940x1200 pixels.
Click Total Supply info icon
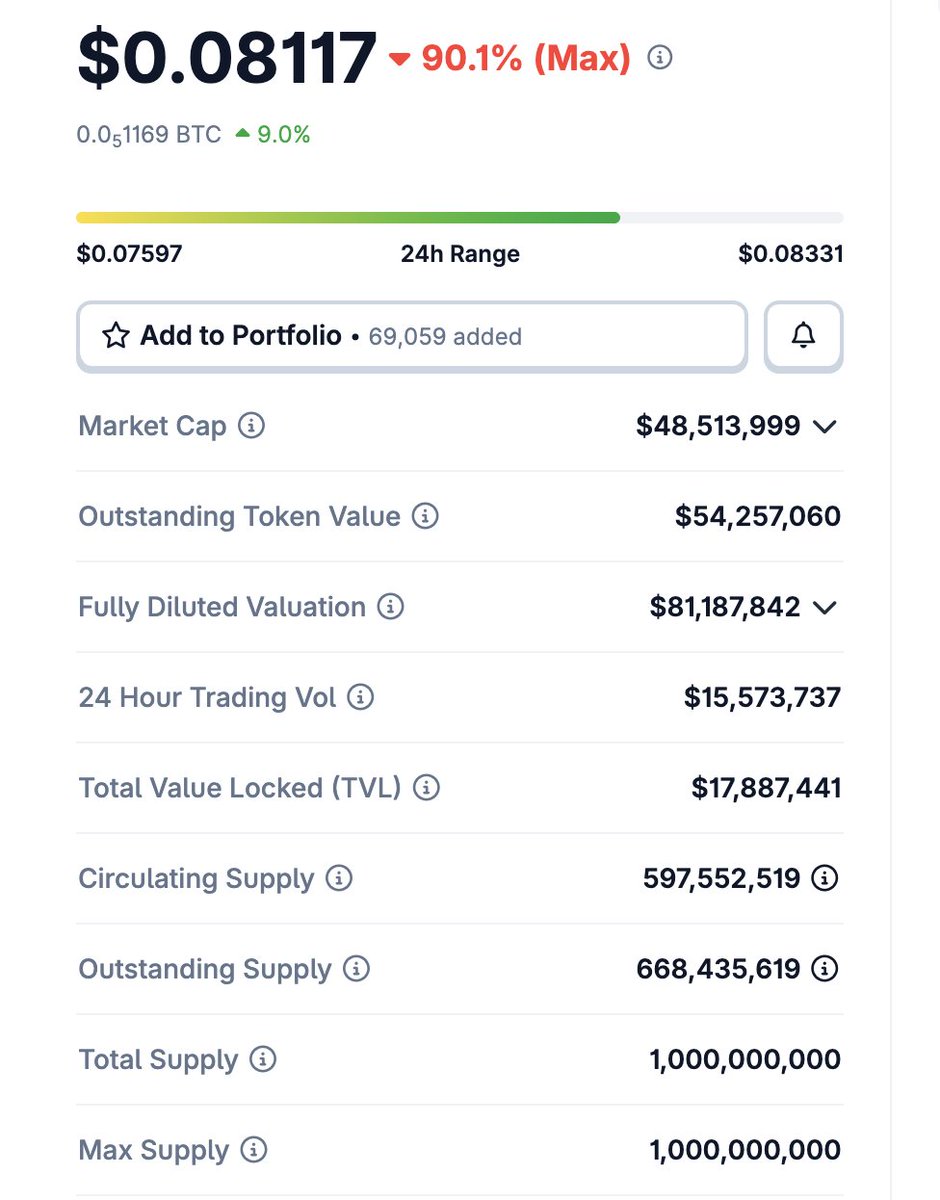263,1059
